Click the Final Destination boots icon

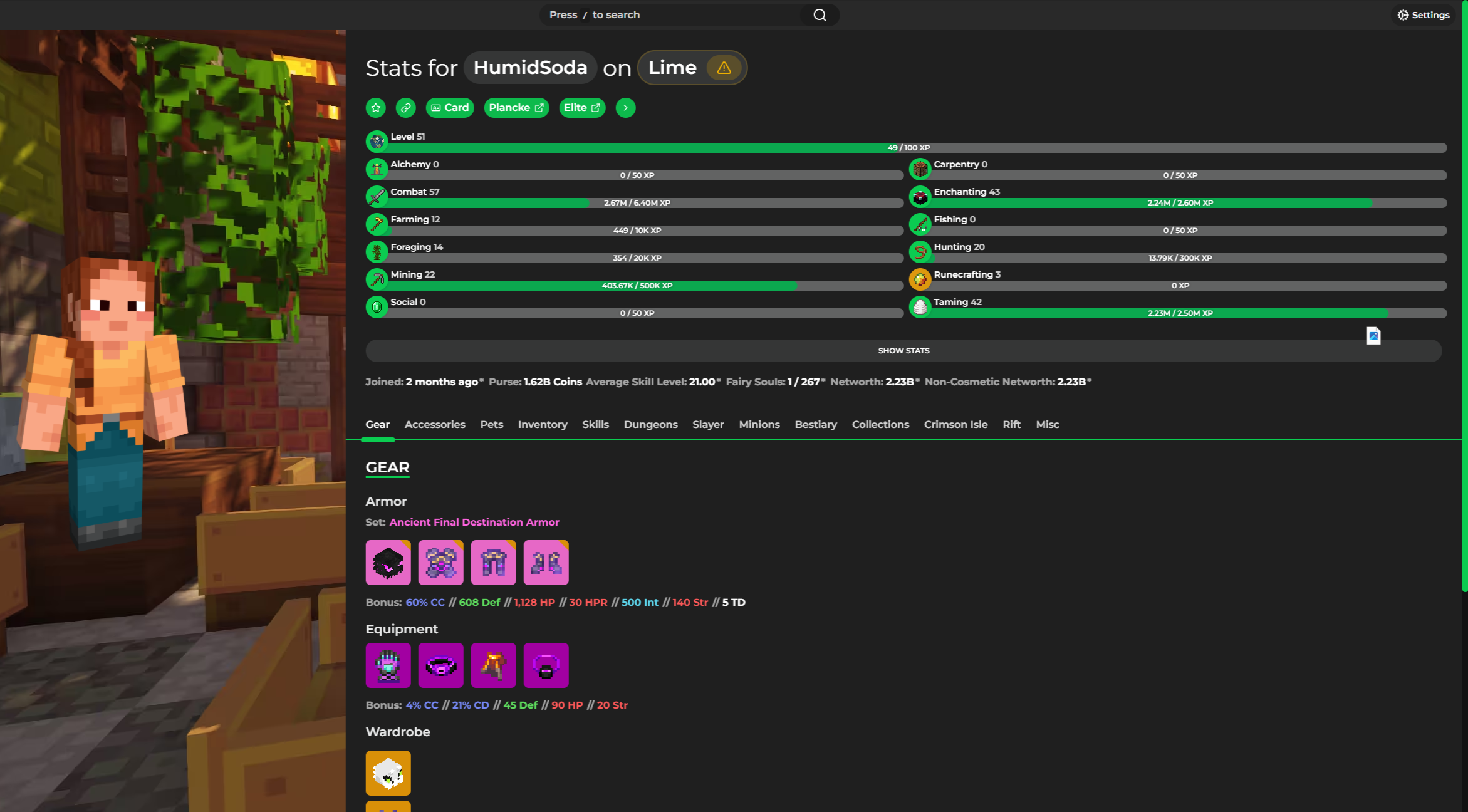[x=546, y=563]
